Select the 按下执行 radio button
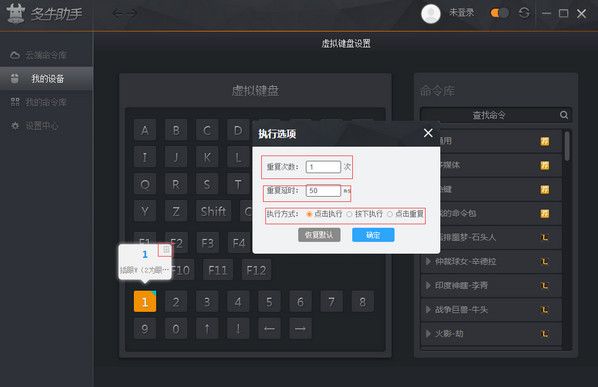The image size is (598, 387). pos(349,214)
